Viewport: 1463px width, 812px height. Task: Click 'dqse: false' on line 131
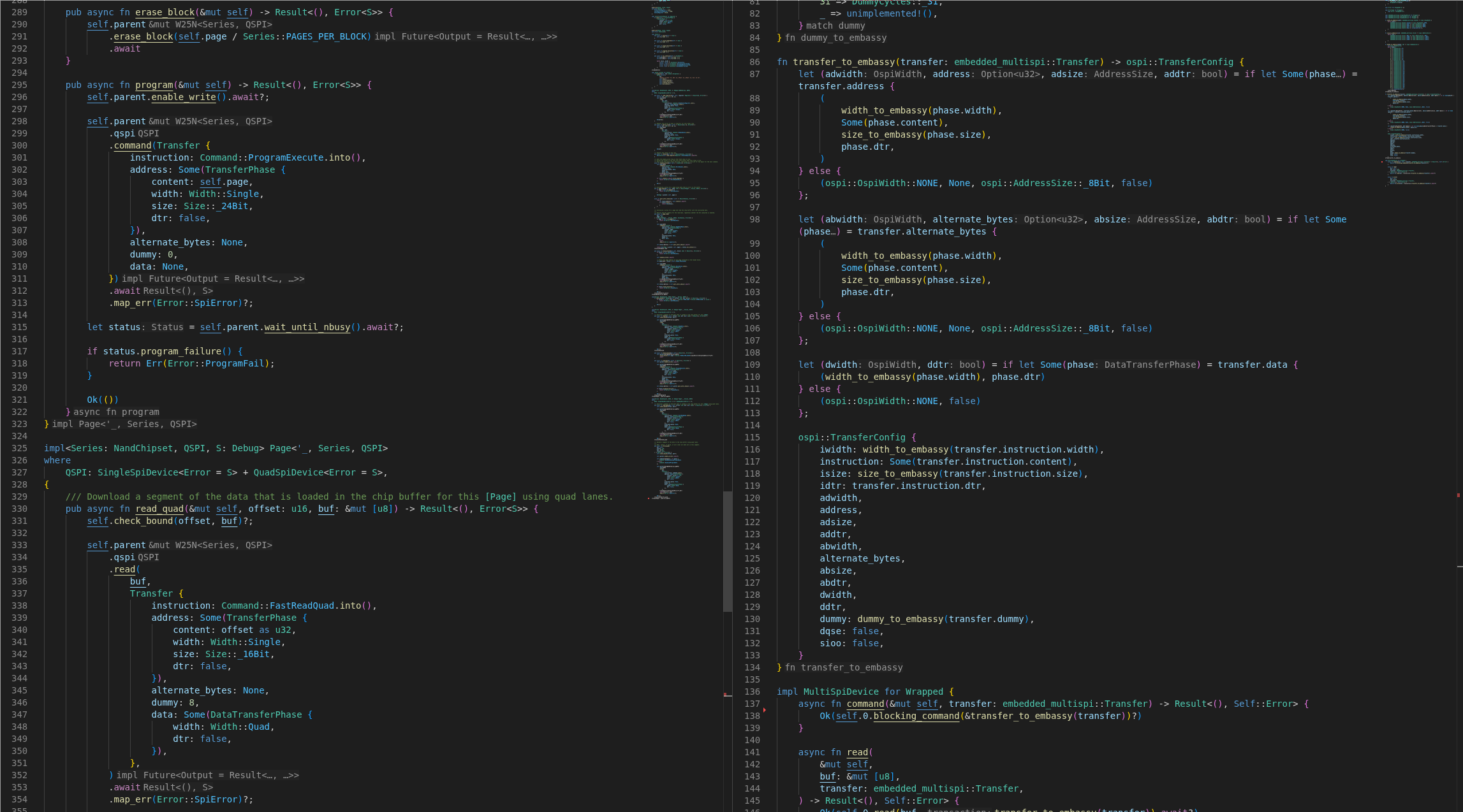tap(849, 631)
